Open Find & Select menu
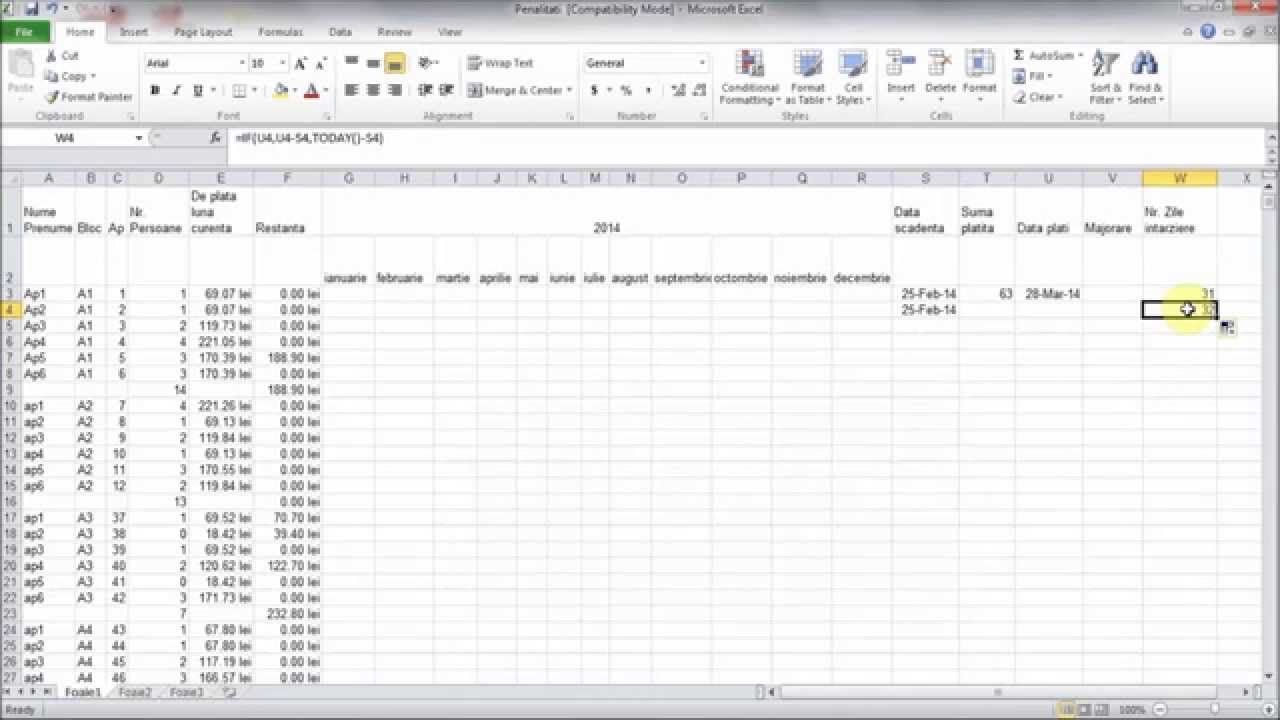 point(1145,77)
